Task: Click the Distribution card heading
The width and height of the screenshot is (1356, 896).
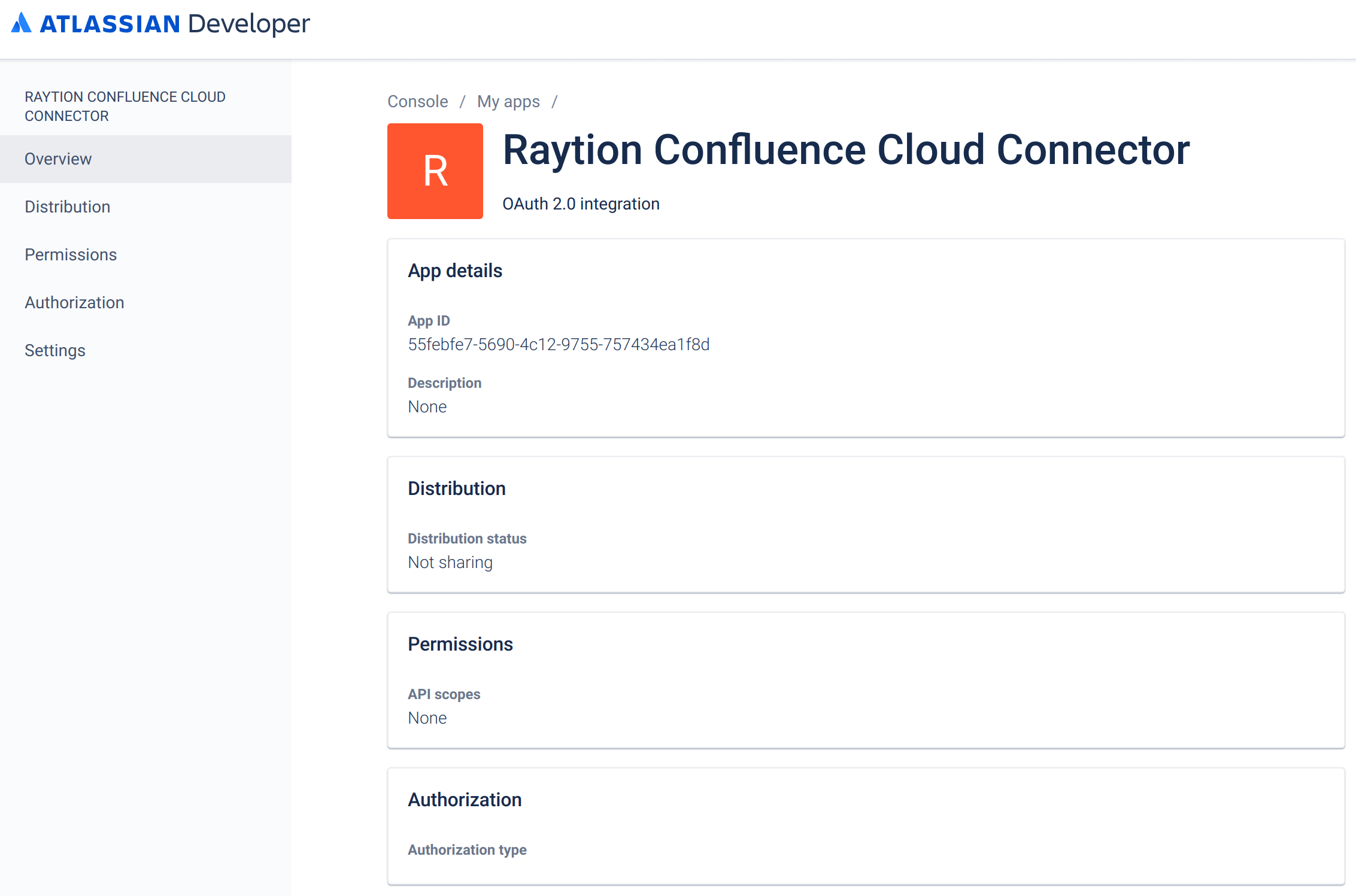Action: pos(456,489)
